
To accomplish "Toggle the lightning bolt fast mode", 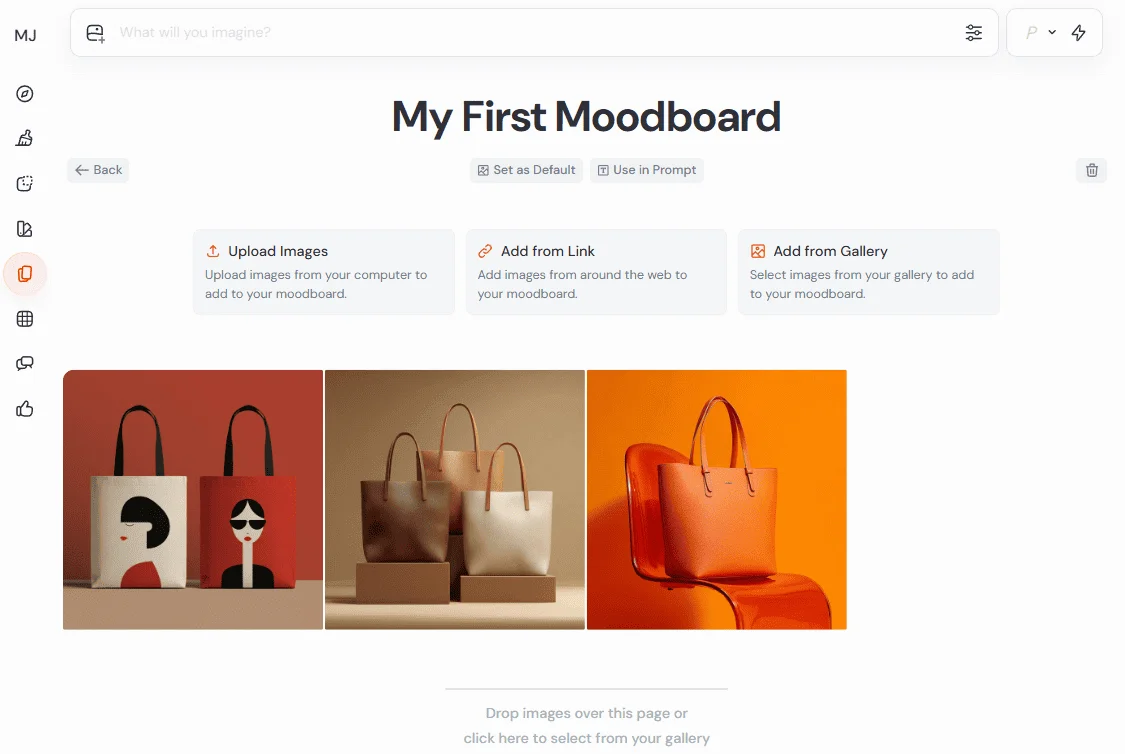I will click(1078, 32).
